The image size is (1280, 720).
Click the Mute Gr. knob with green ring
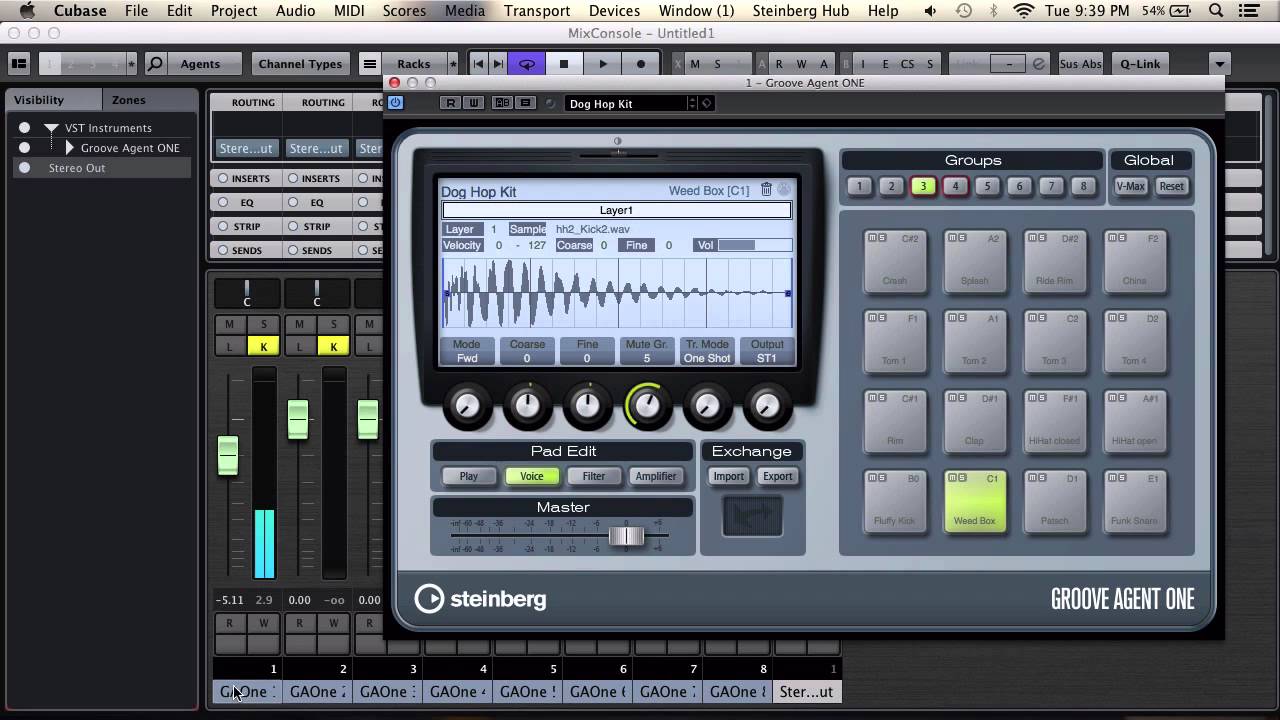click(x=647, y=405)
